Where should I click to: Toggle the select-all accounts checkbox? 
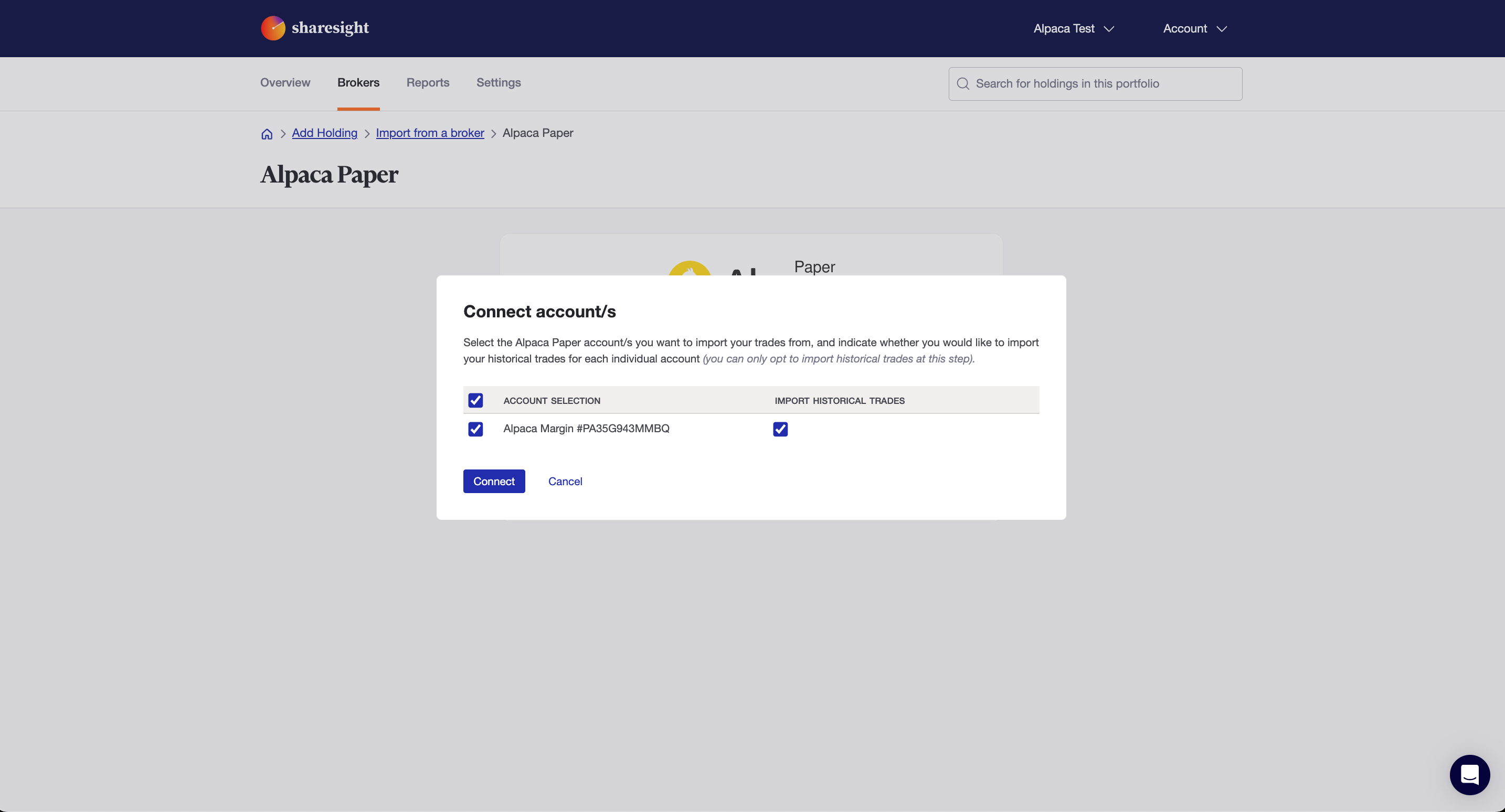tap(475, 400)
